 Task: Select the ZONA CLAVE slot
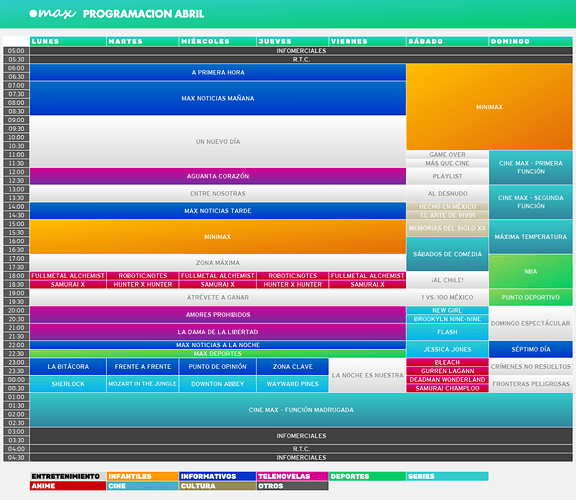tap(292, 366)
